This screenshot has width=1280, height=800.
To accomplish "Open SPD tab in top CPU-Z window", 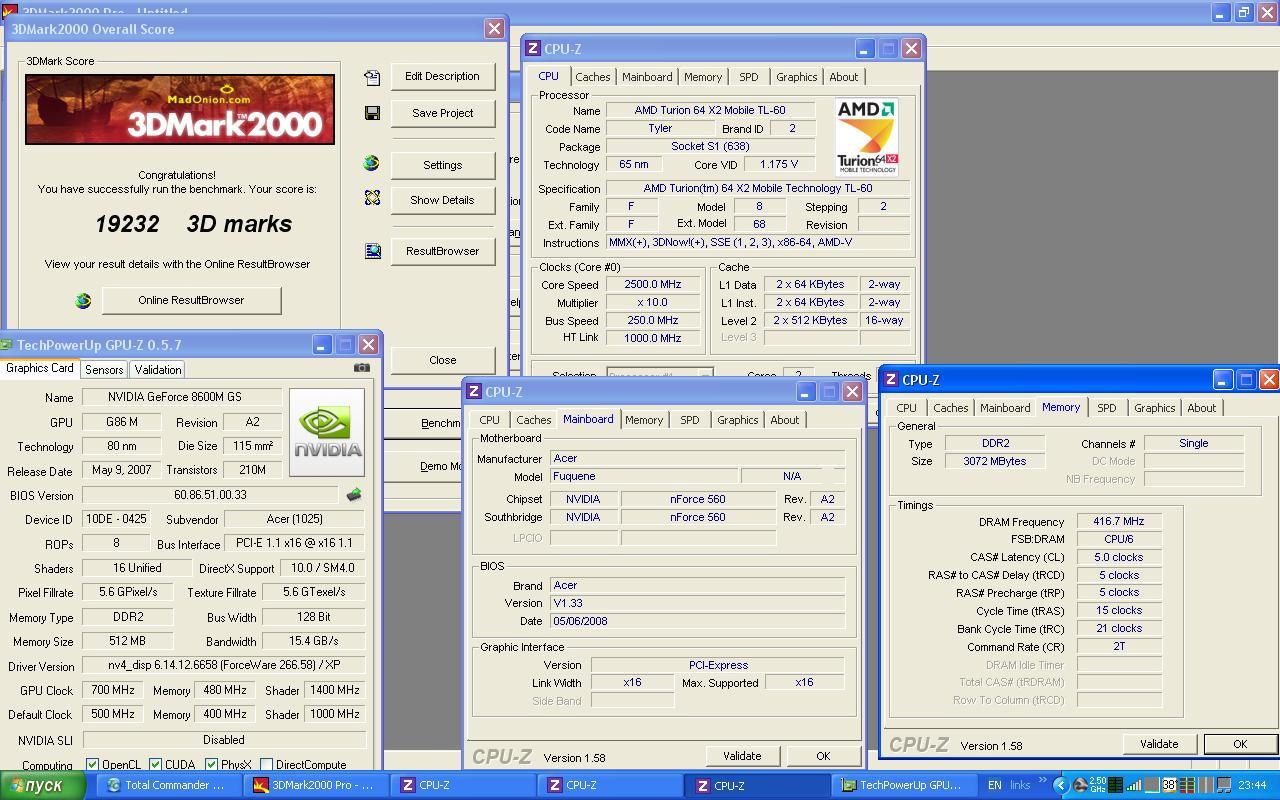I will coord(748,77).
